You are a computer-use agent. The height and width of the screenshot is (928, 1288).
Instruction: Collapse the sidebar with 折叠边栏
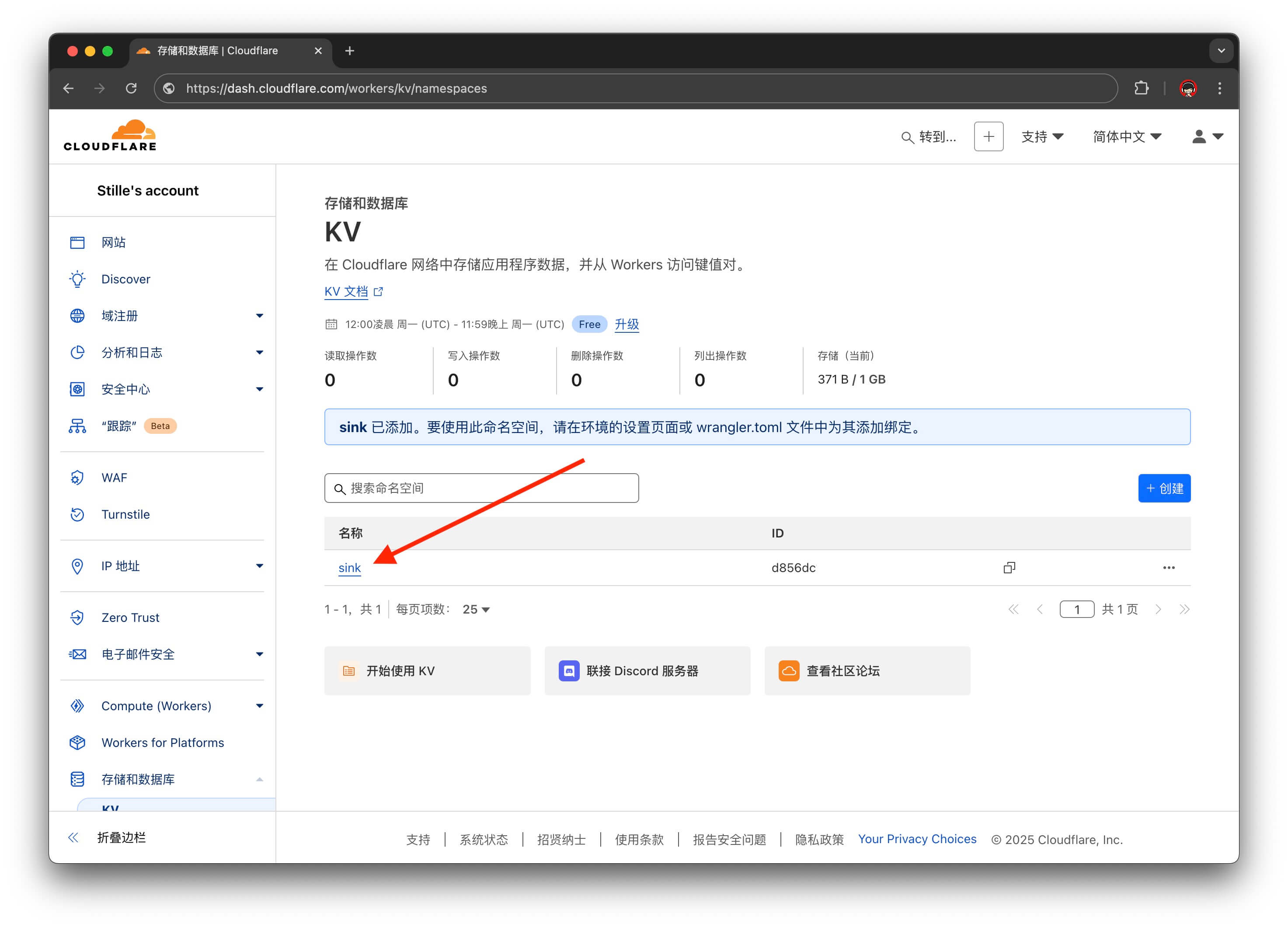pyautogui.click(x=107, y=838)
